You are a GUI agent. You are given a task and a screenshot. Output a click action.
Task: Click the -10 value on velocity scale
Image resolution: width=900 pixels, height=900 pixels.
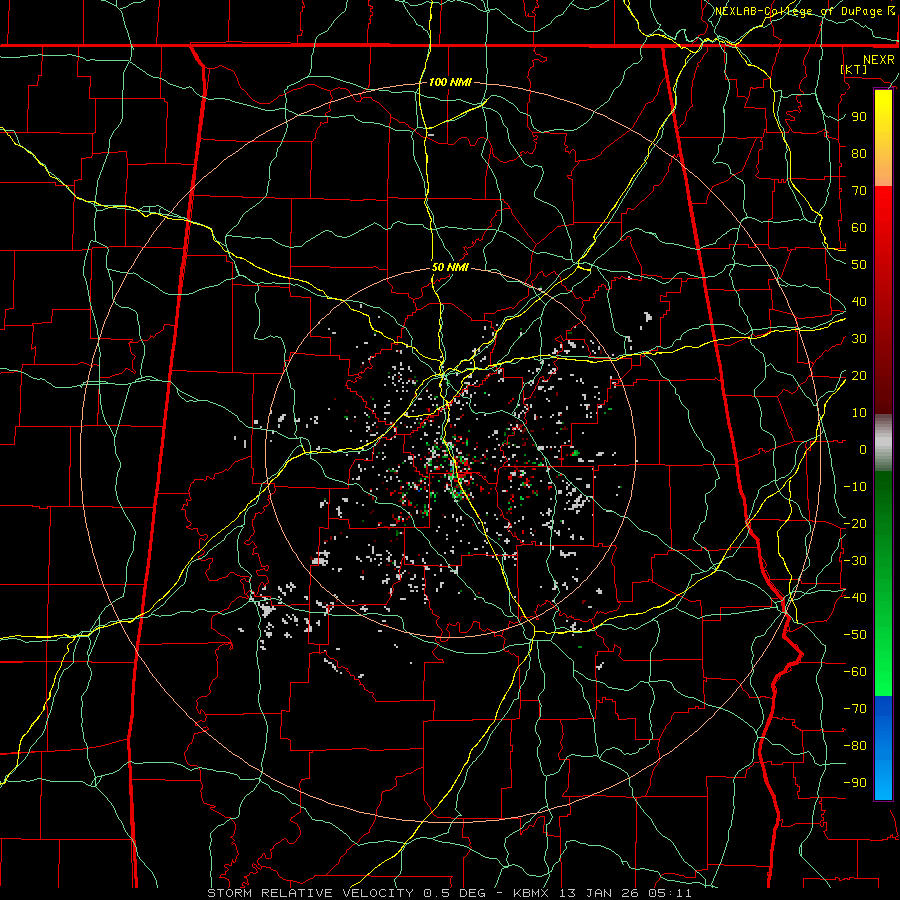pyautogui.click(x=855, y=487)
